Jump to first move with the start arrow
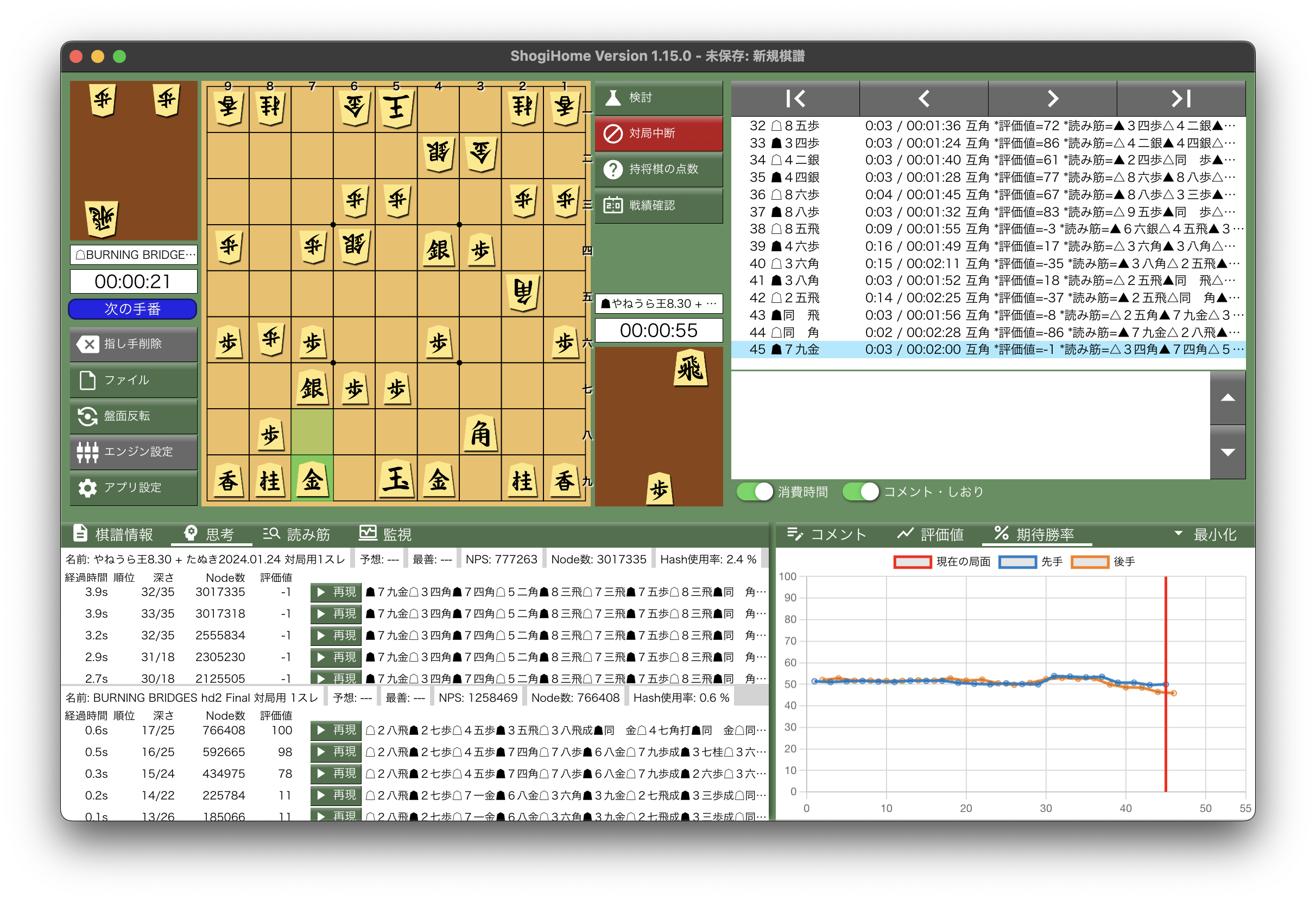Image resolution: width=1316 pixels, height=901 pixels. point(795,98)
